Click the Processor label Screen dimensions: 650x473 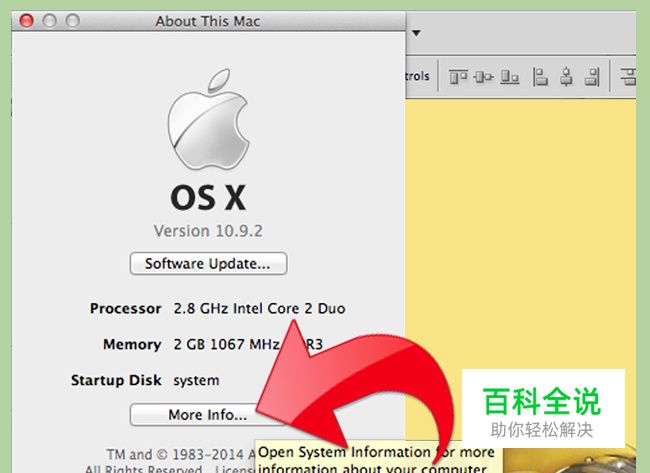(126, 308)
